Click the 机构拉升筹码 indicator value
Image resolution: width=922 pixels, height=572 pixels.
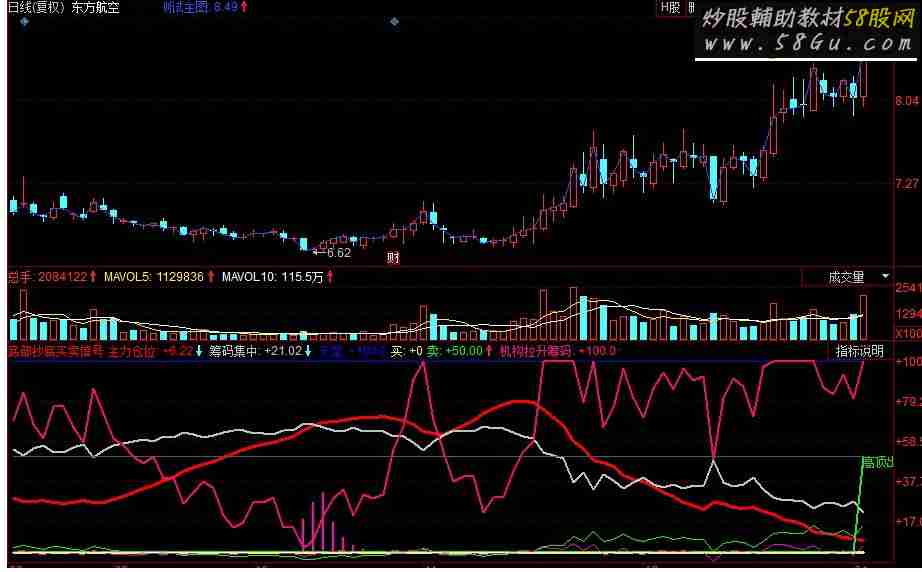(557, 352)
